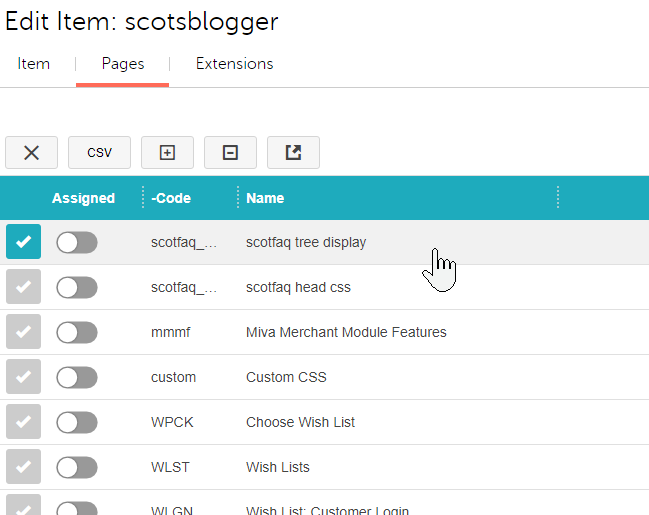Click the minus collapse-all icon

[230, 152]
